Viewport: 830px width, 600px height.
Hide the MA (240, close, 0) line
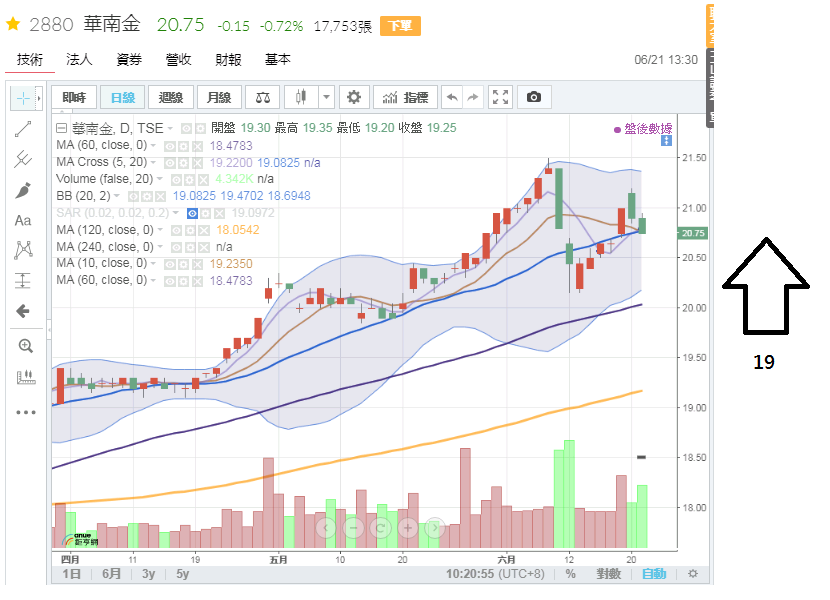(176, 247)
